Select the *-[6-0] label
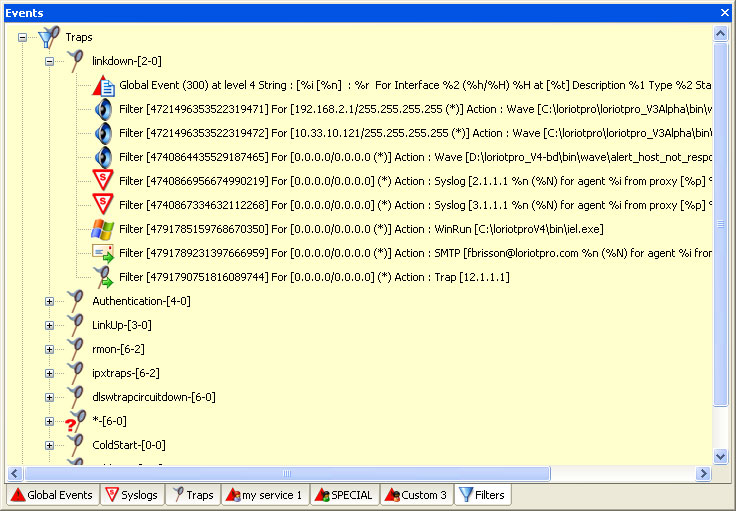Image resolution: width=736 pixels, height=511 pixels. coord(109,421)
